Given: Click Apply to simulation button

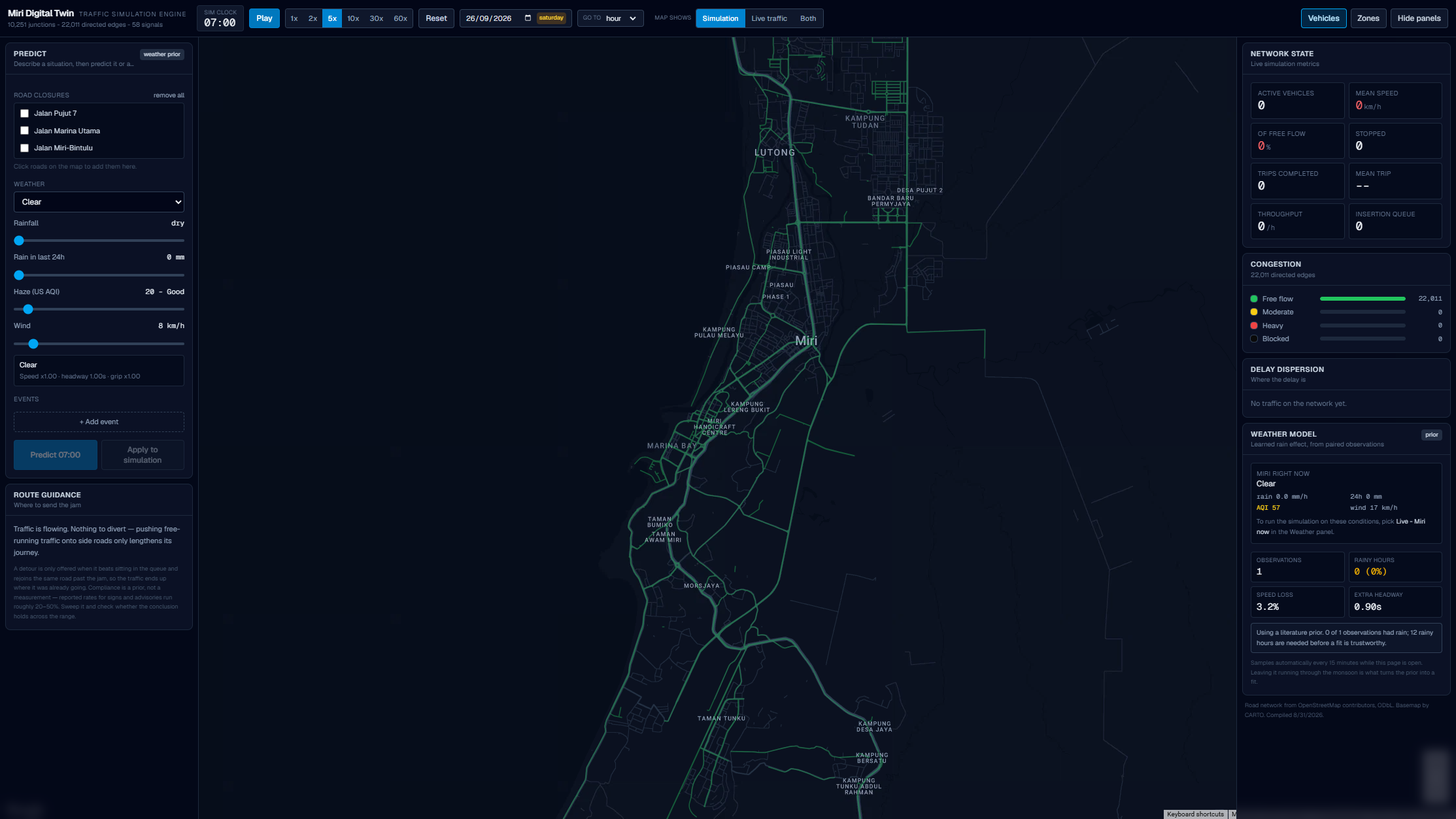Looking at the screenshot, I should pyautogui.click(x=143, y=455).
